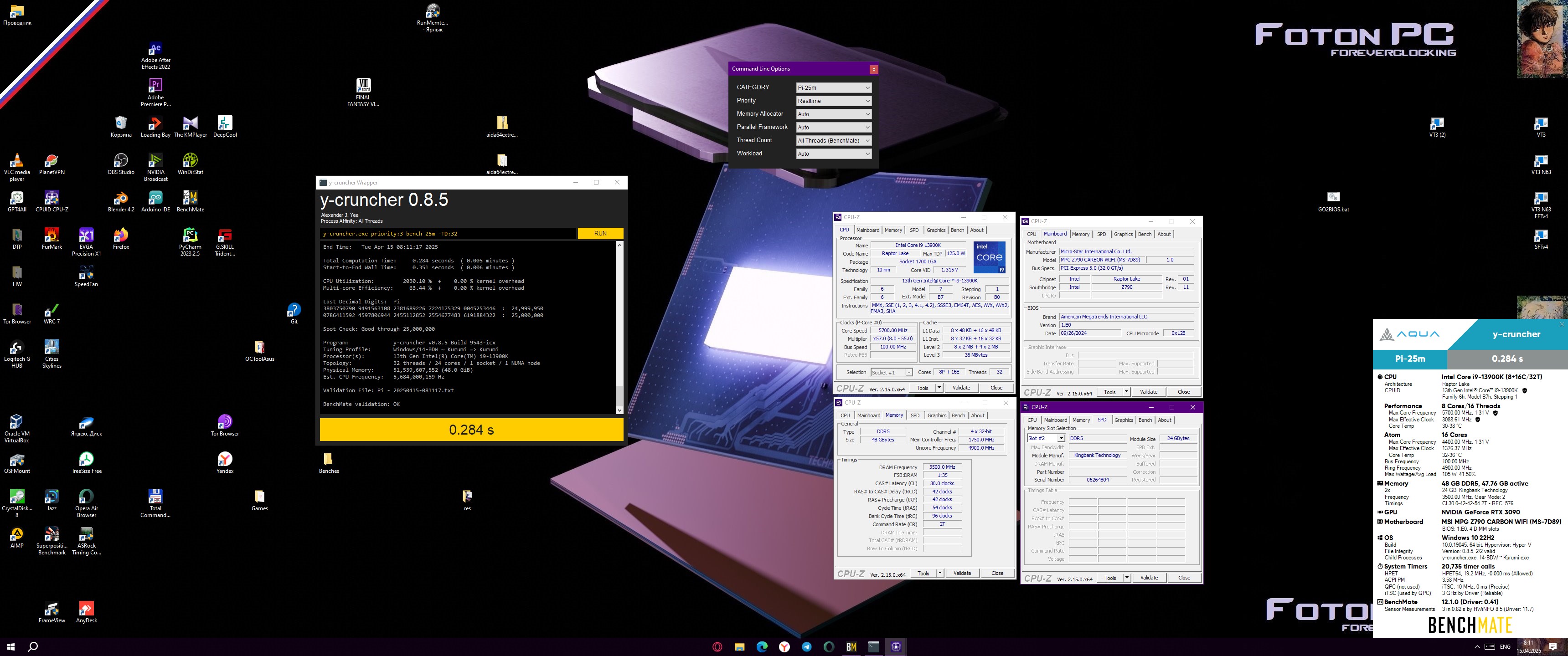Open SPD tab in CPU-Z Memory window
This screenshot has width=1568, height=656.
(x=915, y=415)
